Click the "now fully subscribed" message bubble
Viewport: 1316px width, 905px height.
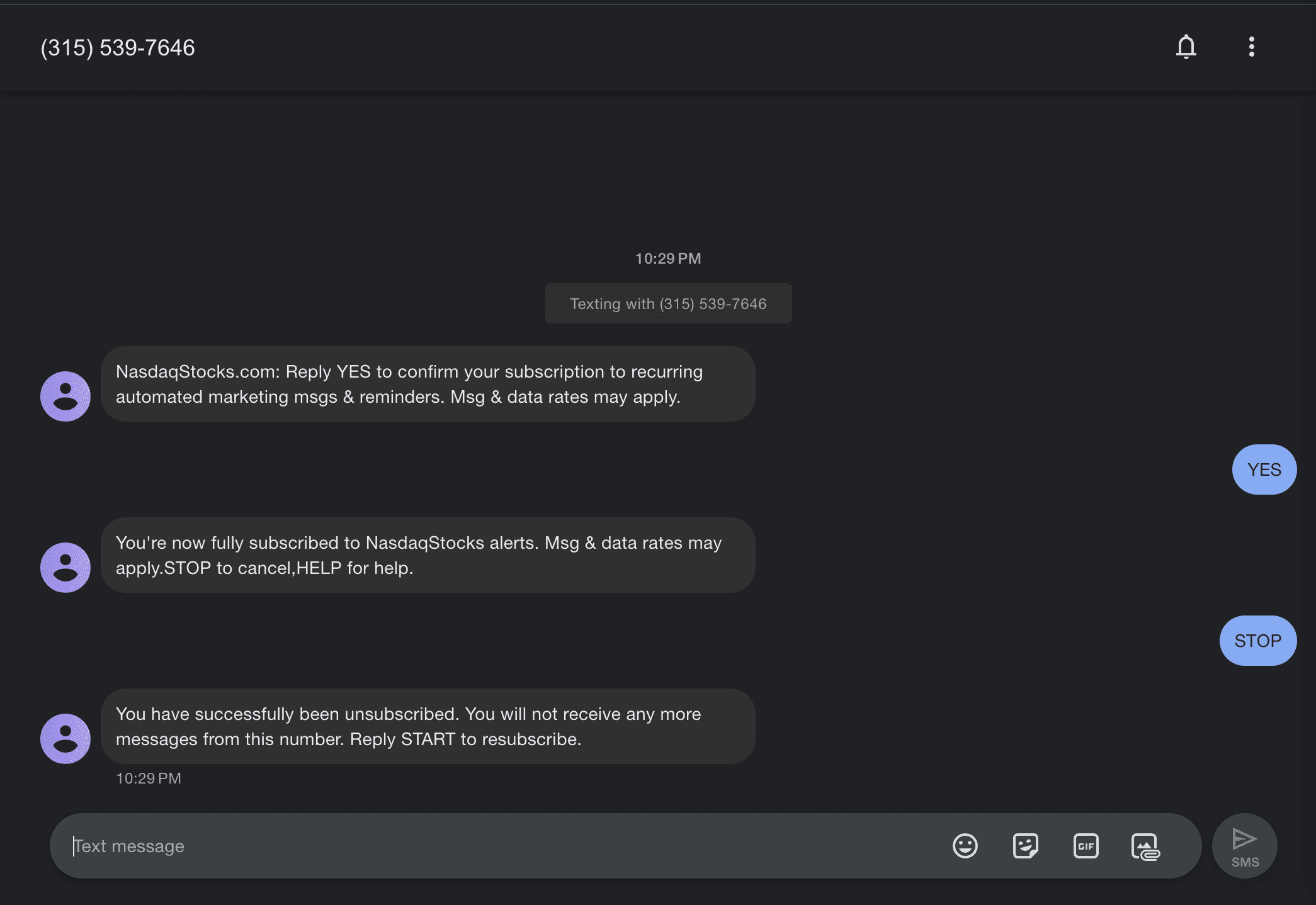[x=428, y=555]
